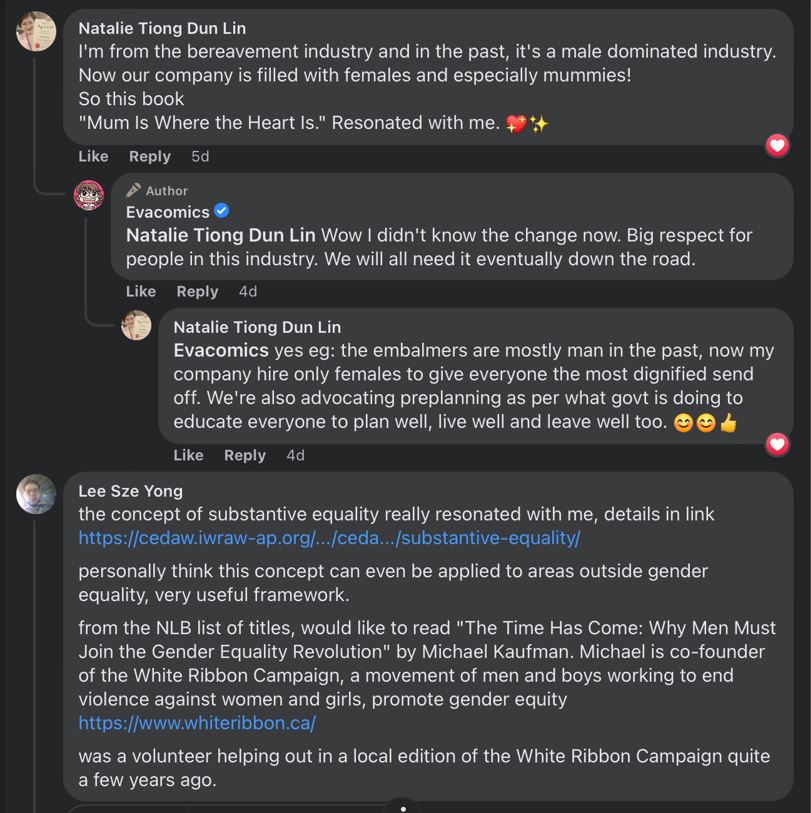Click the Evacomics mention in Natalie's reply
Viewport: 811px width, 813px height.
pyautogui.click(x=221, y=350)
